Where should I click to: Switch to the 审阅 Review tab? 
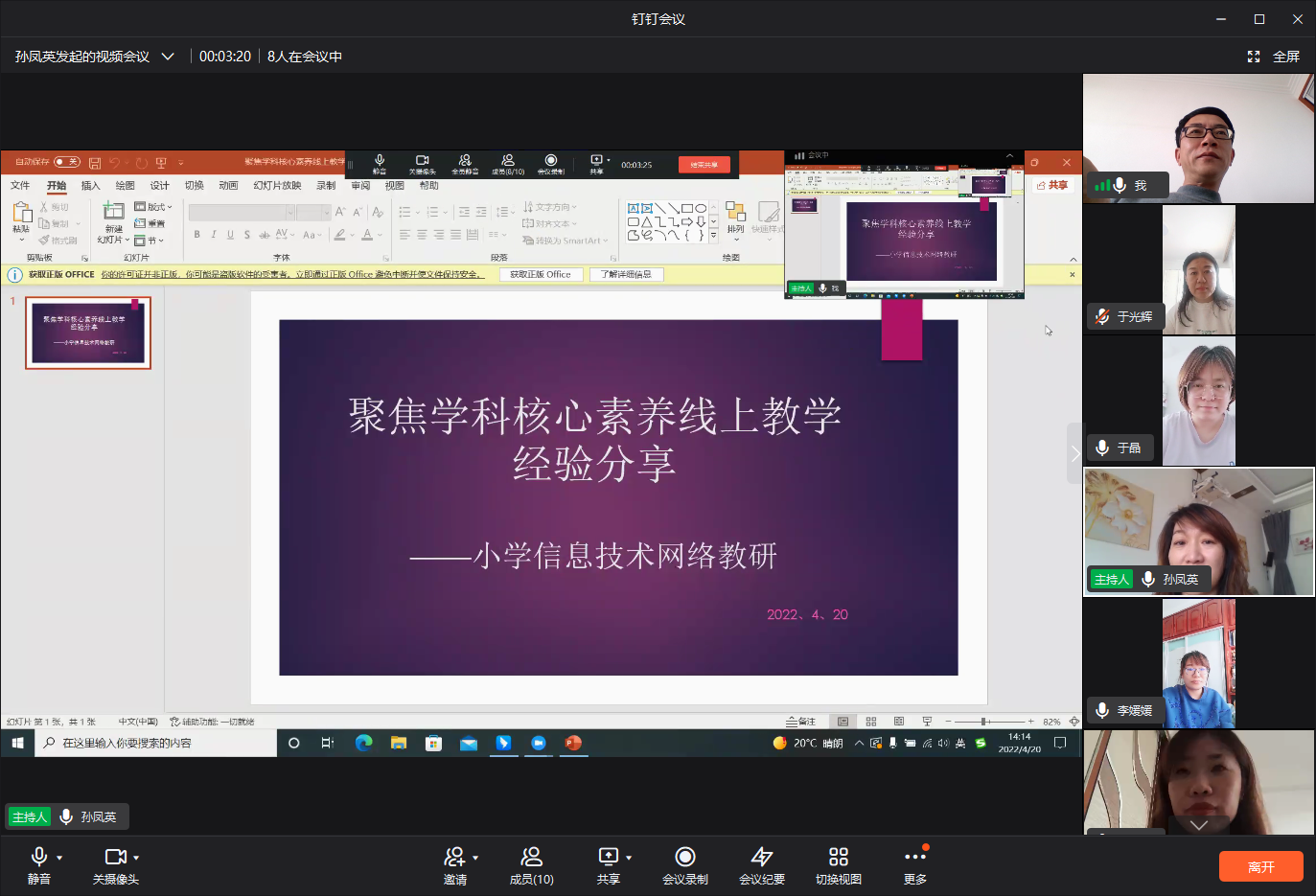[x=360, y=186]
